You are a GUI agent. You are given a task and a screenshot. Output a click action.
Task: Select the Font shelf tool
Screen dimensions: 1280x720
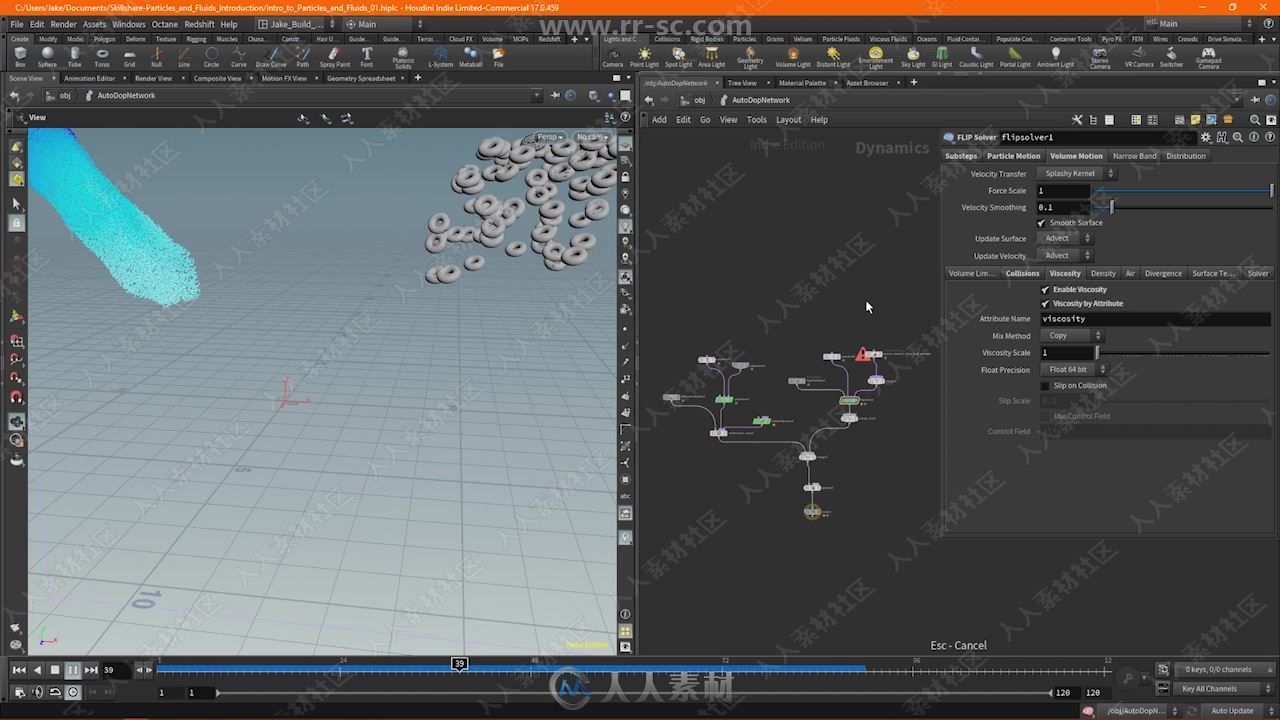tap(367, 57)
